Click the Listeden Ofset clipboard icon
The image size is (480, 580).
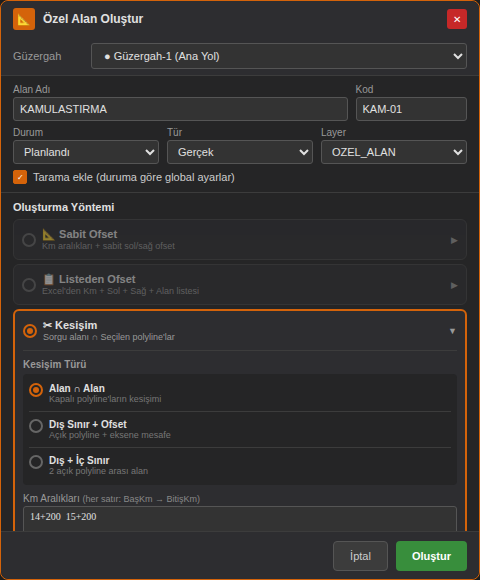[x=48, y=279]
